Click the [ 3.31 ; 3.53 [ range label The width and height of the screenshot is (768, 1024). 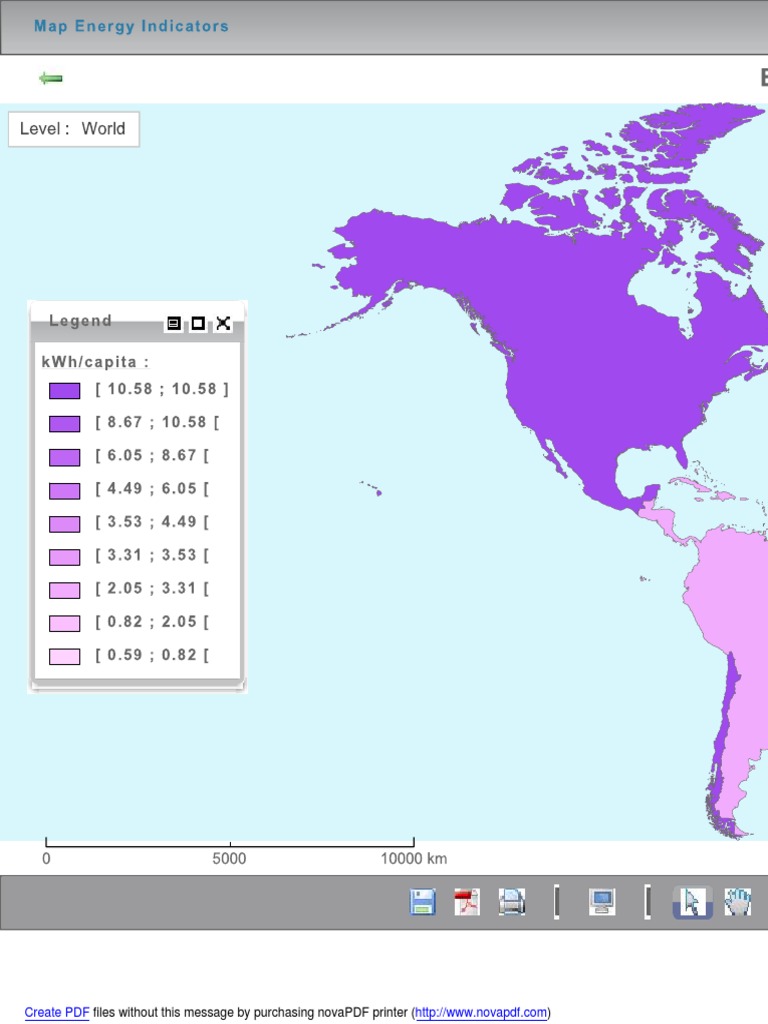point(152,555)
